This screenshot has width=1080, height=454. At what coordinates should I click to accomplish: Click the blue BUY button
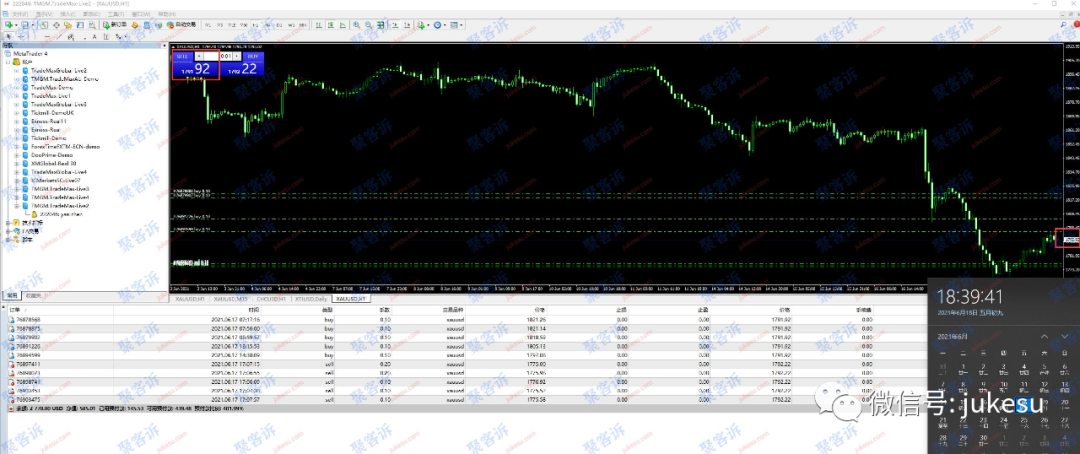pyautogui.click(x=253, y=56)
